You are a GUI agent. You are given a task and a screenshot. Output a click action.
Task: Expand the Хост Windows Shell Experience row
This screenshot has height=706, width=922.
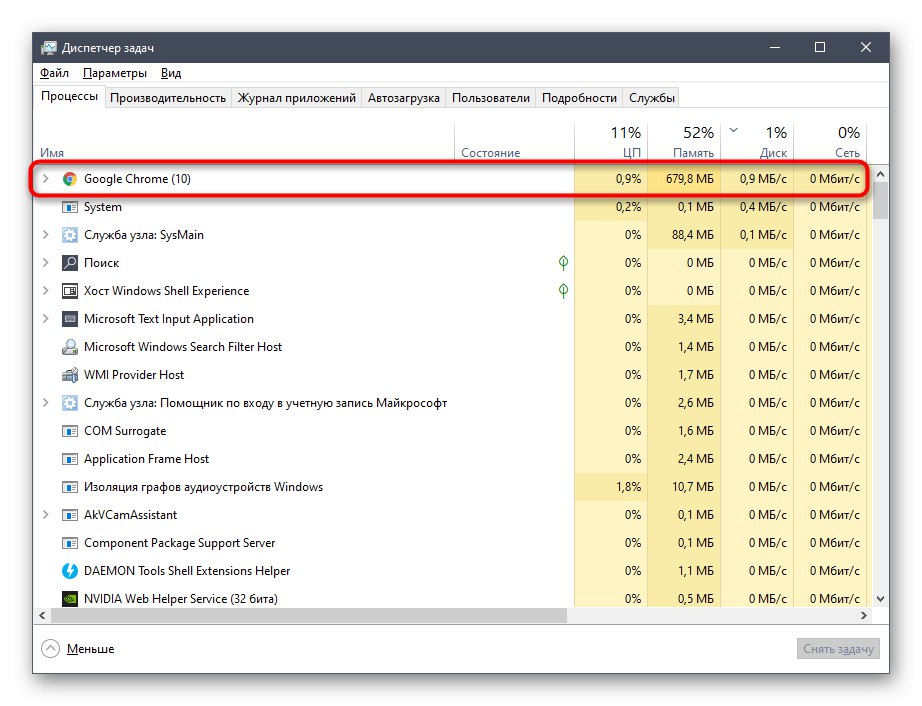[45, 291]
